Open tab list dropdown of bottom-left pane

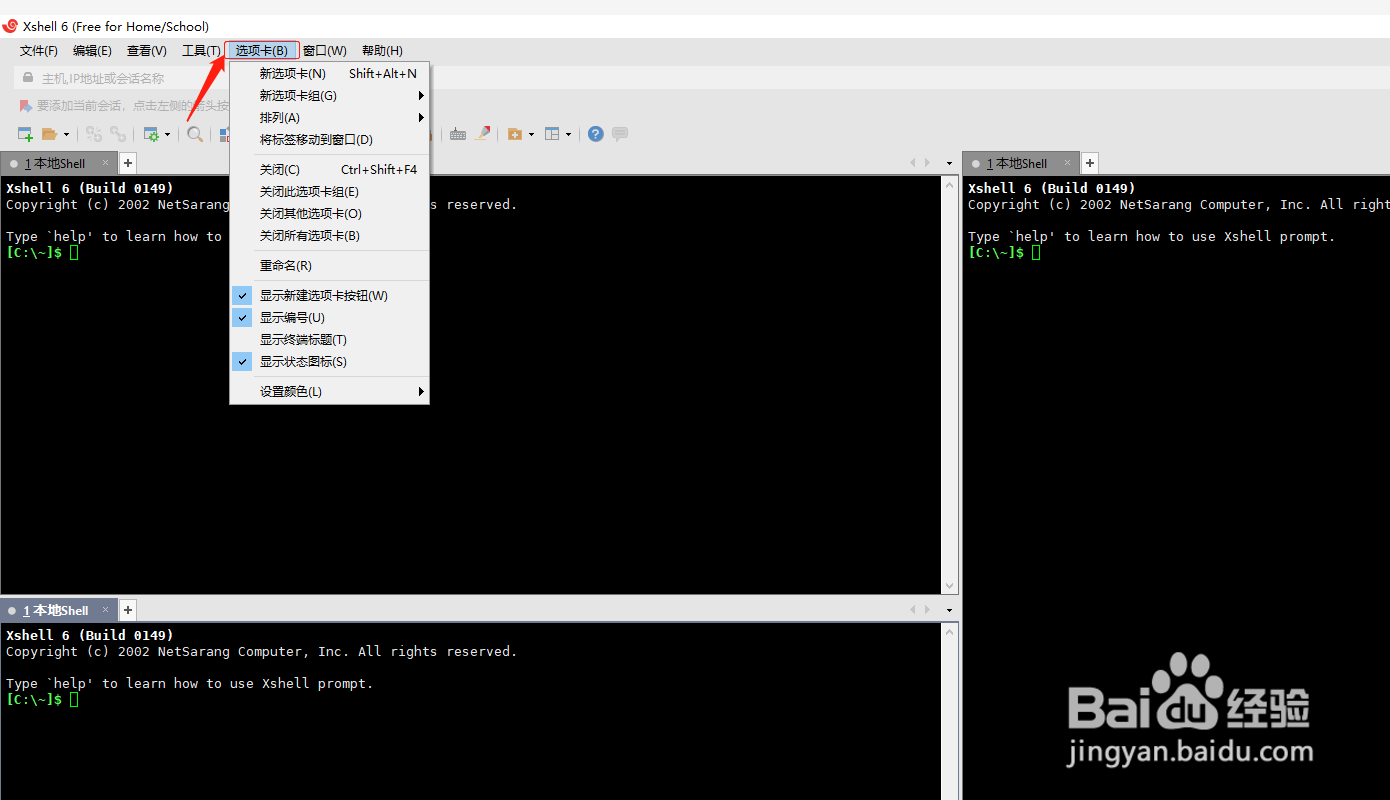pyautogui.click(x=950, y=610)
